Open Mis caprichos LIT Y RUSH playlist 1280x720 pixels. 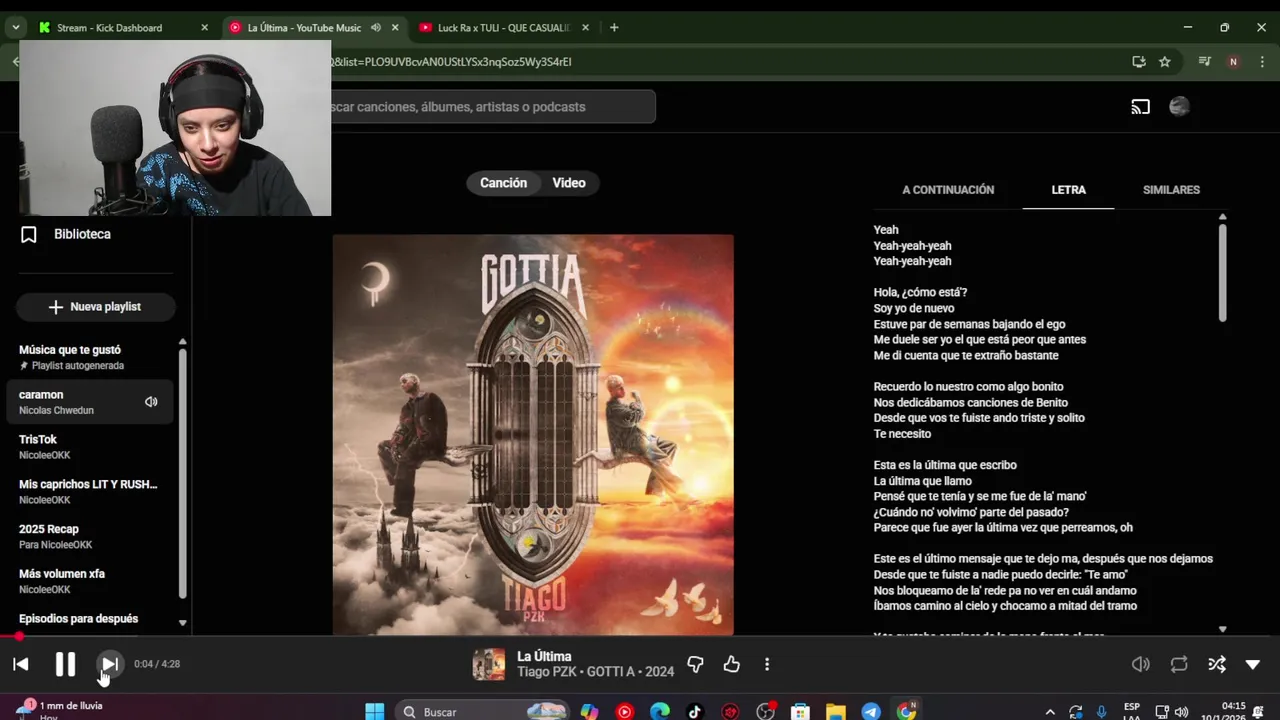pyautogui.click(x=88, y=492)
